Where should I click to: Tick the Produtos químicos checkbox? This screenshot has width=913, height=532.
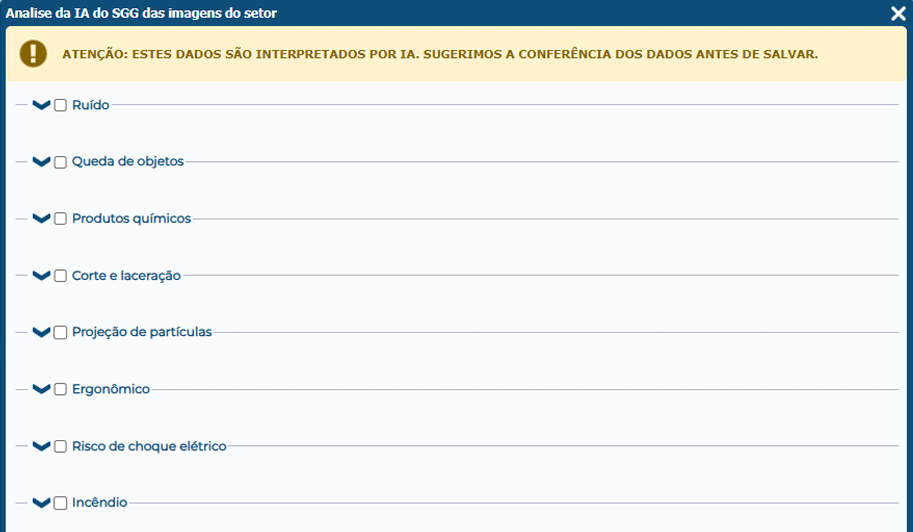61,219
